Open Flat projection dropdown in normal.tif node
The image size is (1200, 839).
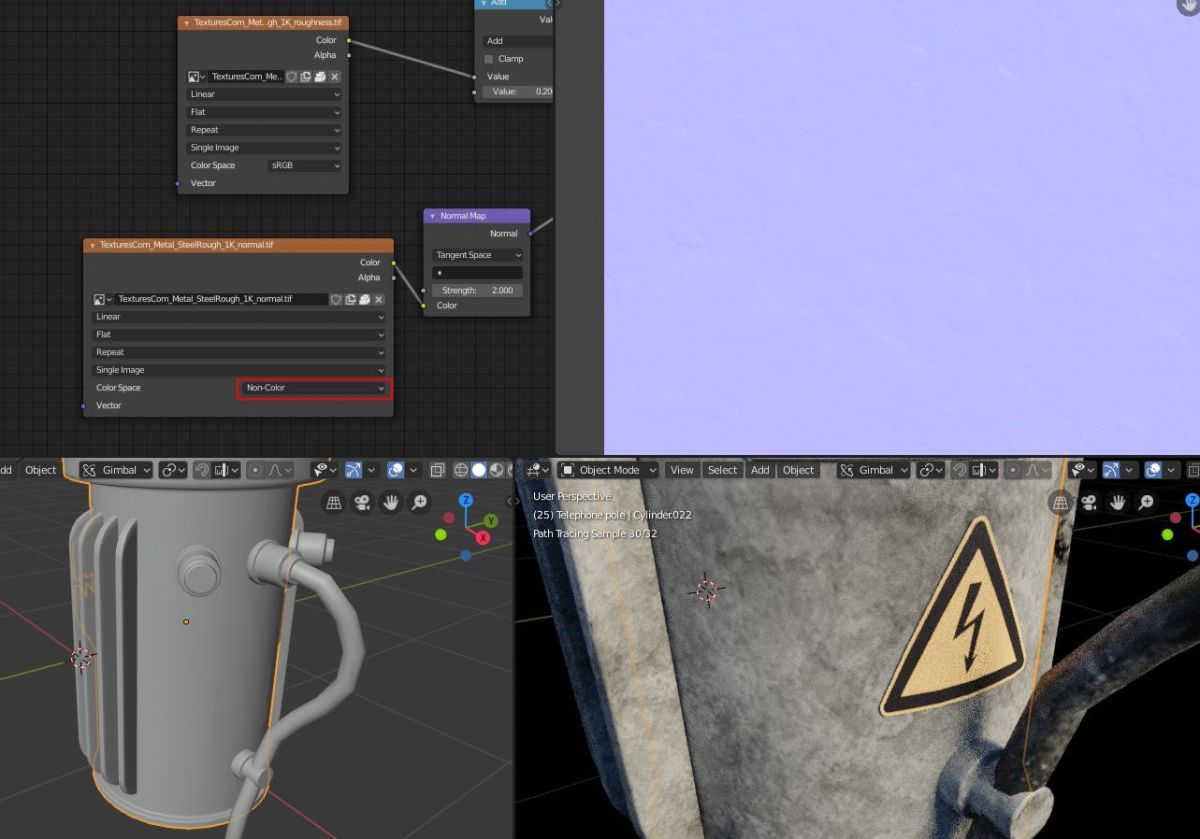pos(239,335)
